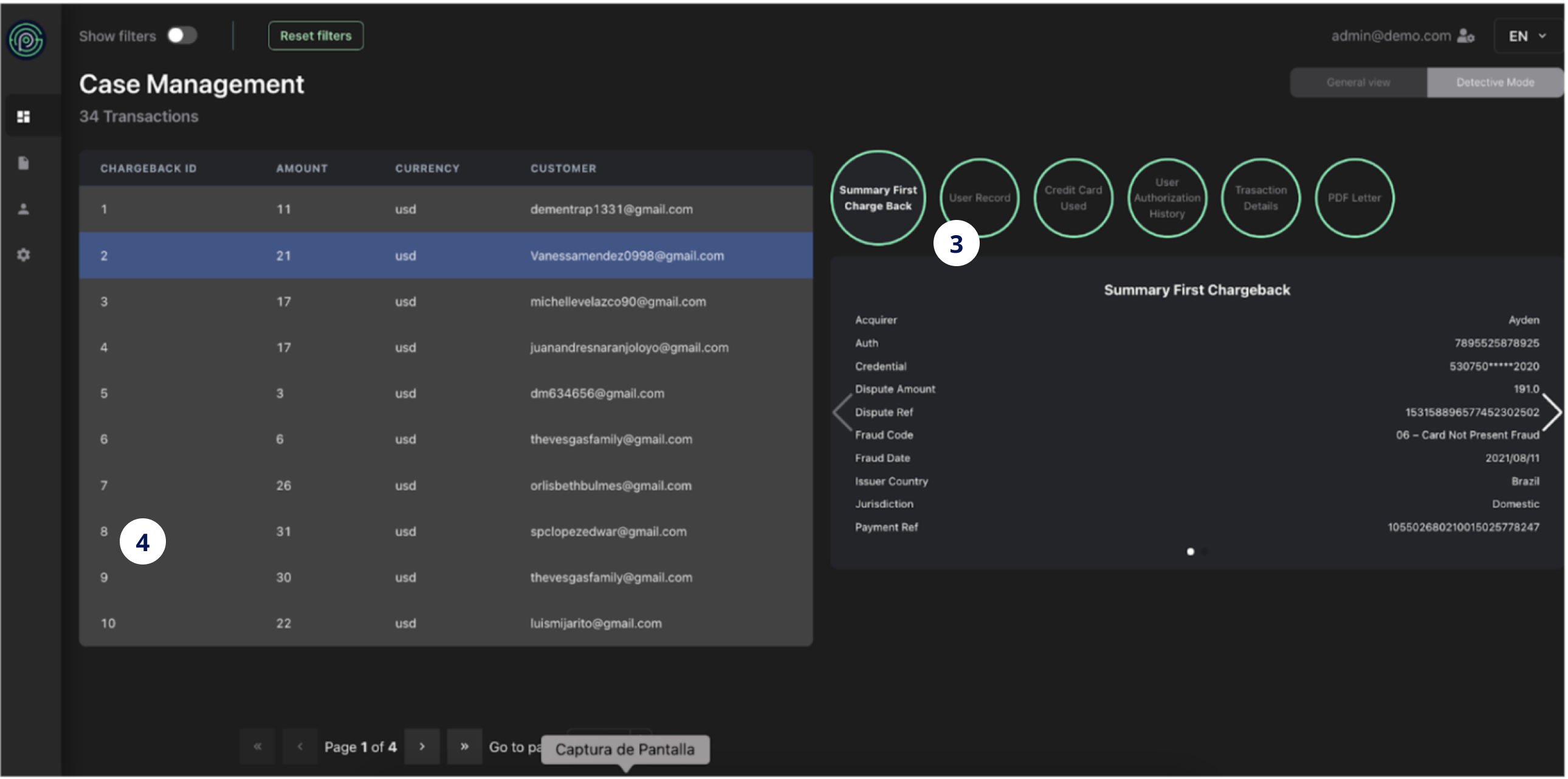Select the PDF Letter circle
The image size is (1568, 779).
(1354, 199)
